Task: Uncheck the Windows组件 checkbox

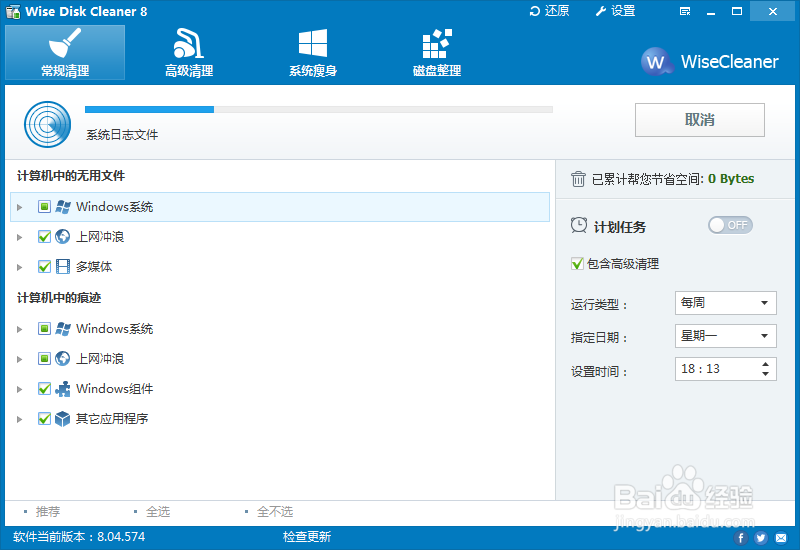Action: 44,389
